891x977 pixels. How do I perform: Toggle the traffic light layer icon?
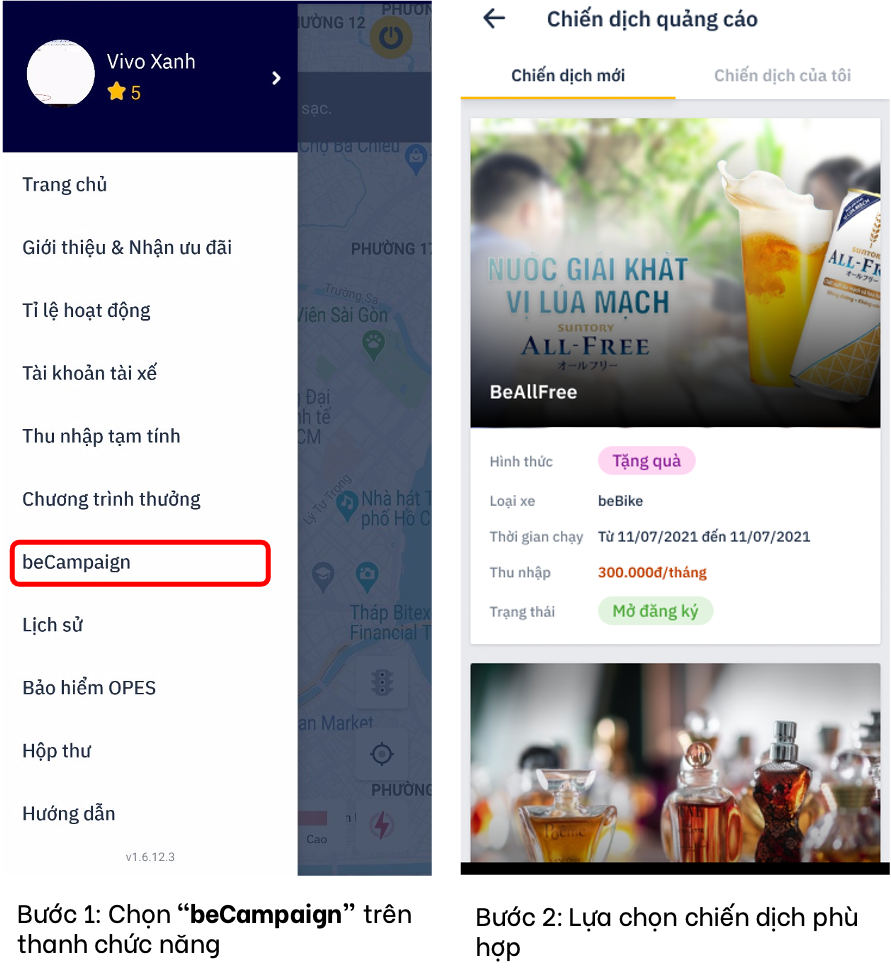(382, 682)
